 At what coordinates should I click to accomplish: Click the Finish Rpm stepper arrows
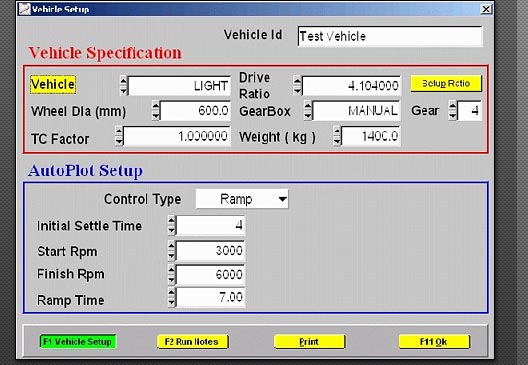[x=171, y=274]
